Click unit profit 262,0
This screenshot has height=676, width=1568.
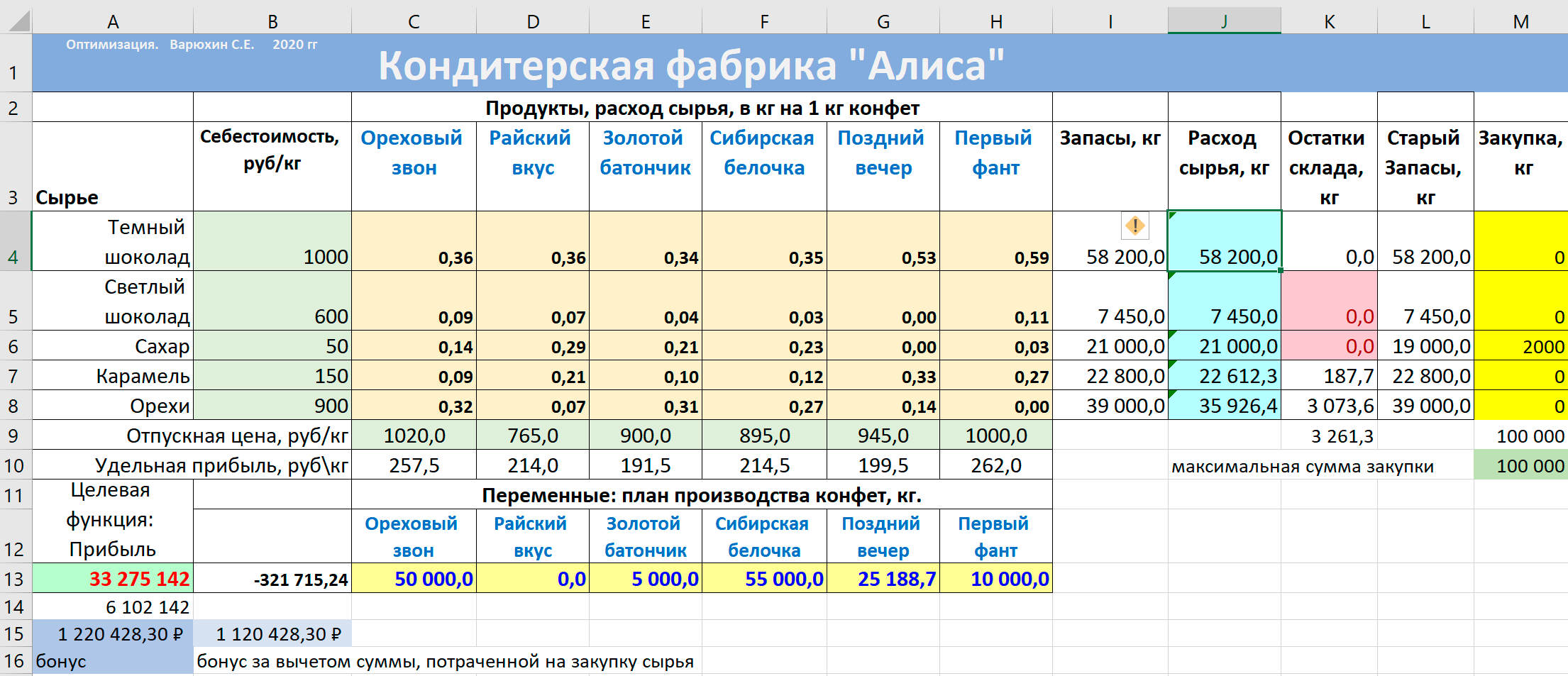coord(996,465)
